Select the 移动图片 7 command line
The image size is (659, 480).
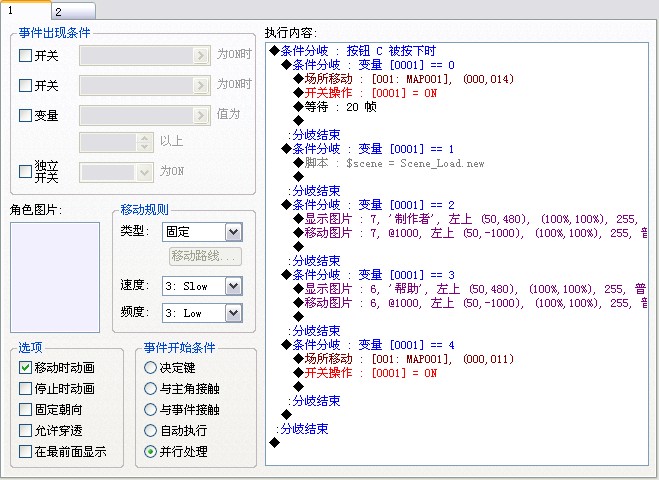tap(470, 233)
